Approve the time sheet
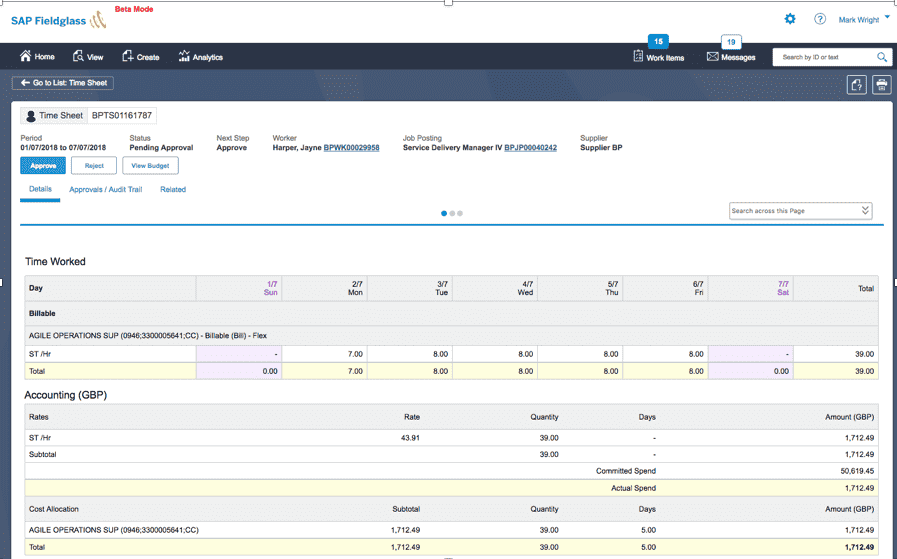 (43, 165)
